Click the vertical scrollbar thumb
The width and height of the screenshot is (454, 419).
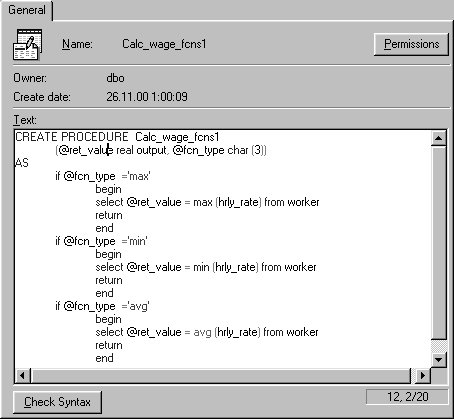pyautogui.click(x=438, y=243)
